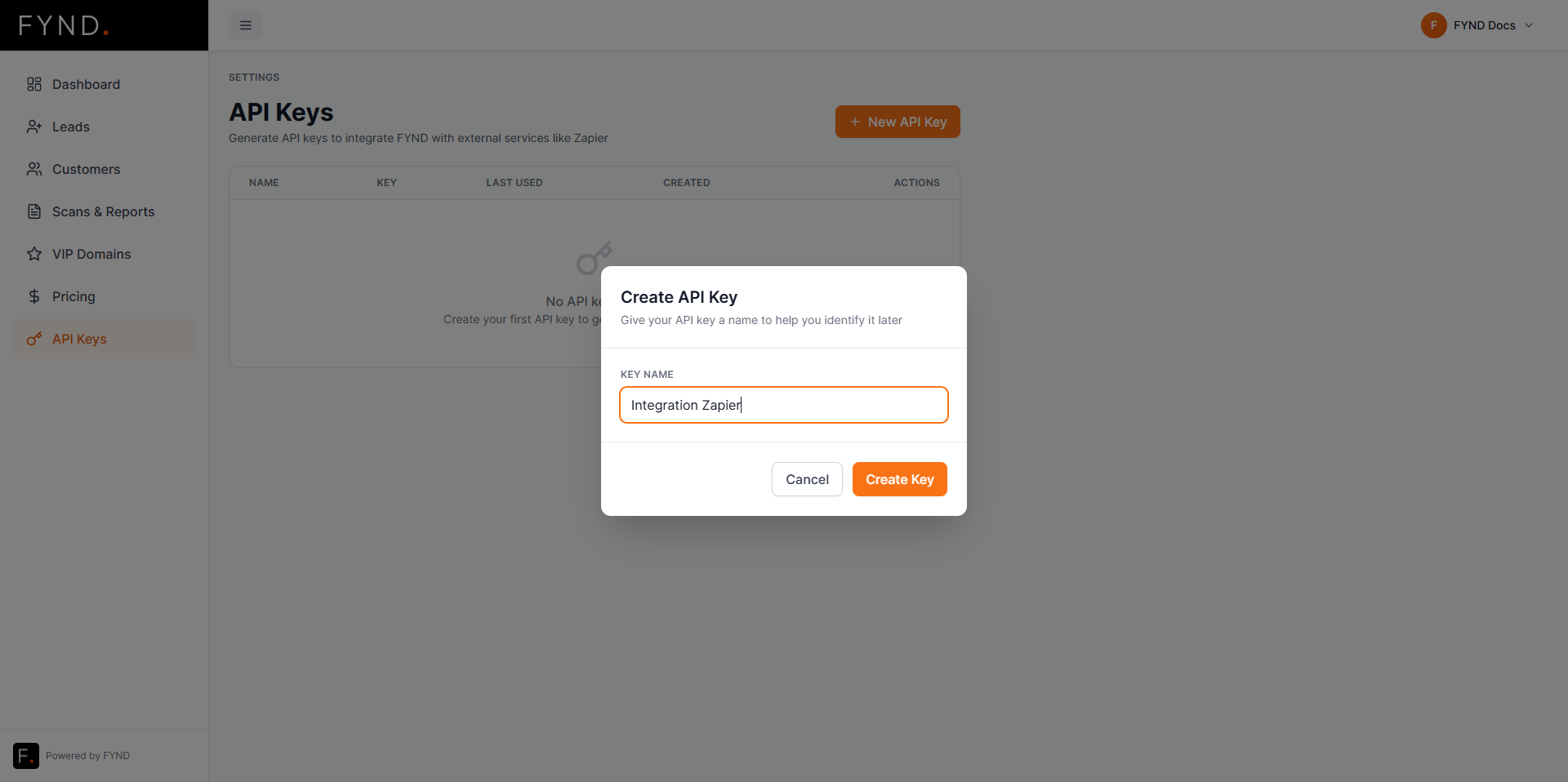Click the Key Name input field
Screen dimensions: 1568x782
pos(783,405)
